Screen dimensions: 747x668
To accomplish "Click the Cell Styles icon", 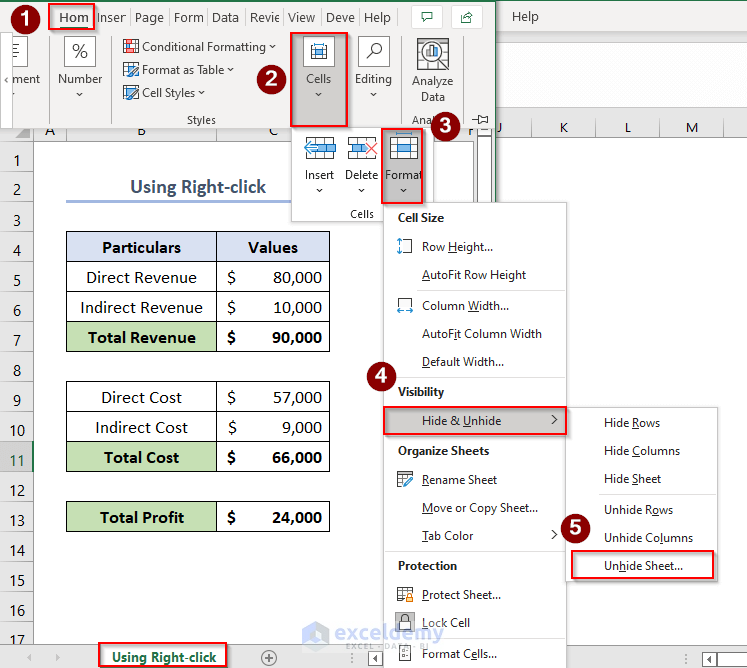I will coord(131,92).
